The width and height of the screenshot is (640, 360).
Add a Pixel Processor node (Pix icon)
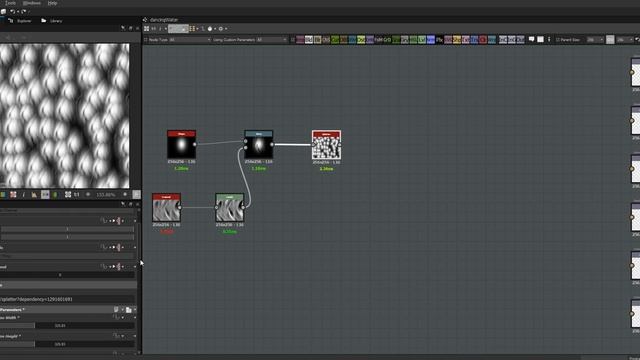click(440, 40)
